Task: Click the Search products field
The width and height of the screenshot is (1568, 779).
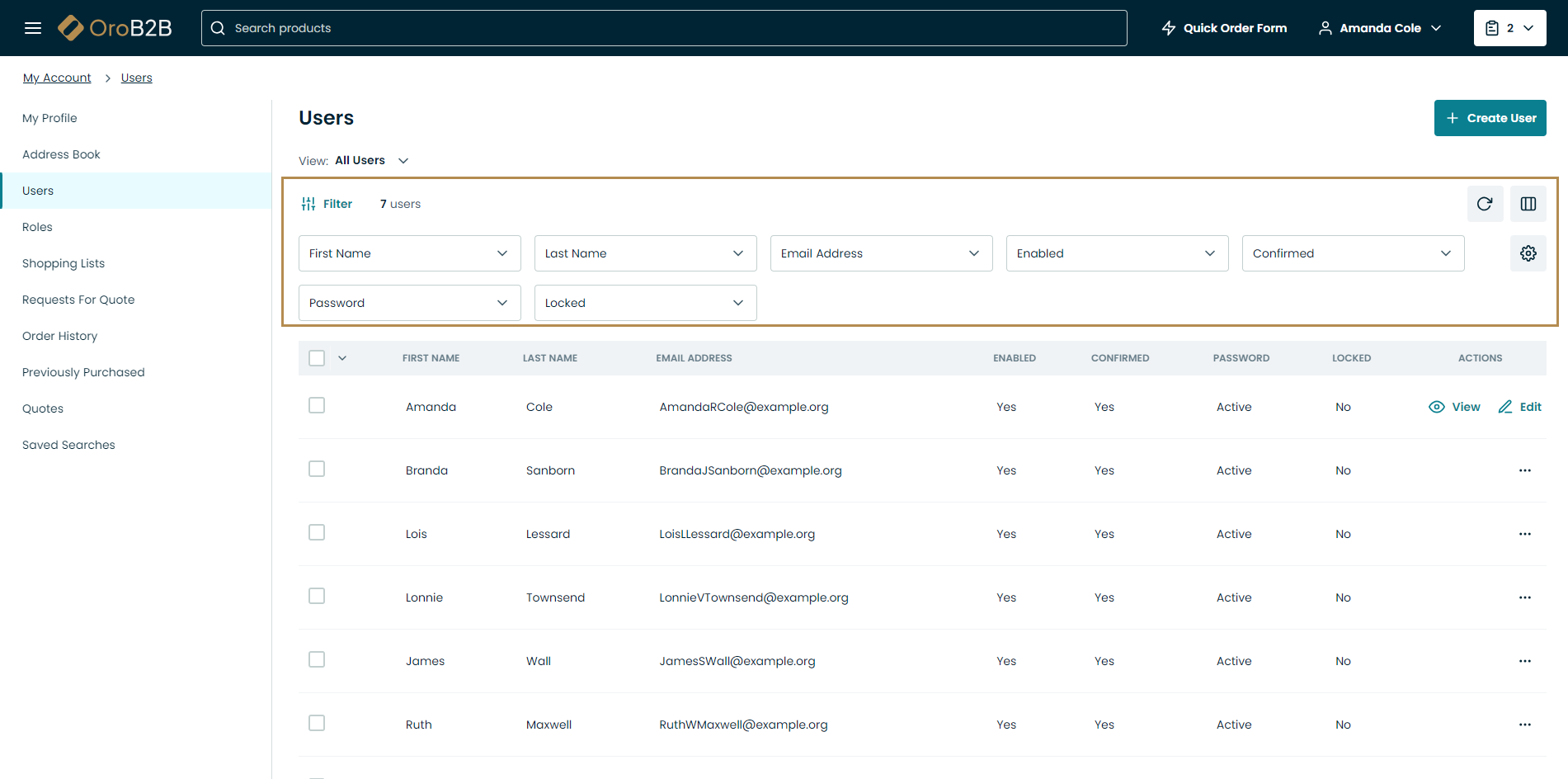Action: [664, 28]
